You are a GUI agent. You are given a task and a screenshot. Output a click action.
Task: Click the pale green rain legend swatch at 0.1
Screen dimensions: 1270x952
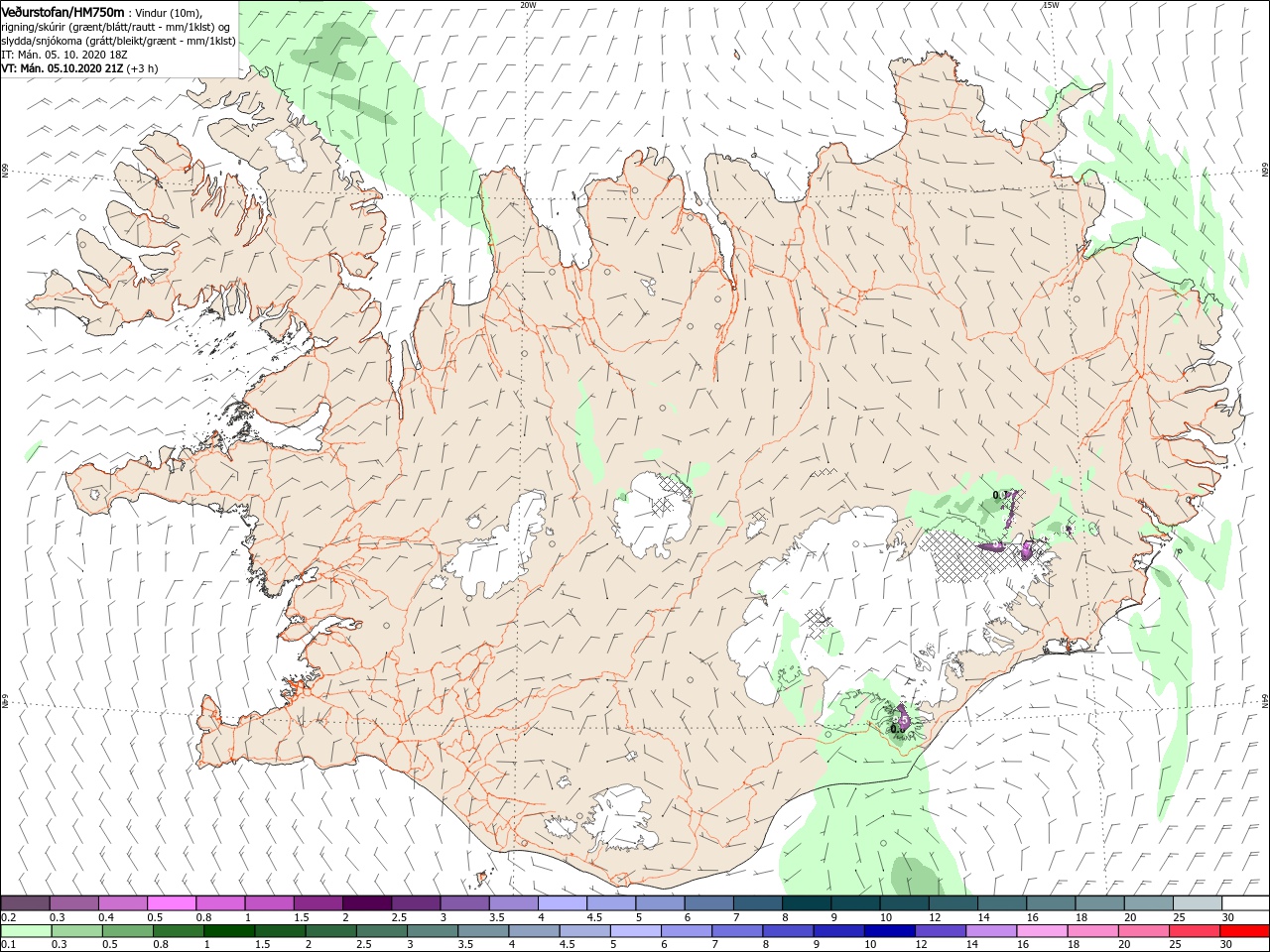[x=26, y=931]
